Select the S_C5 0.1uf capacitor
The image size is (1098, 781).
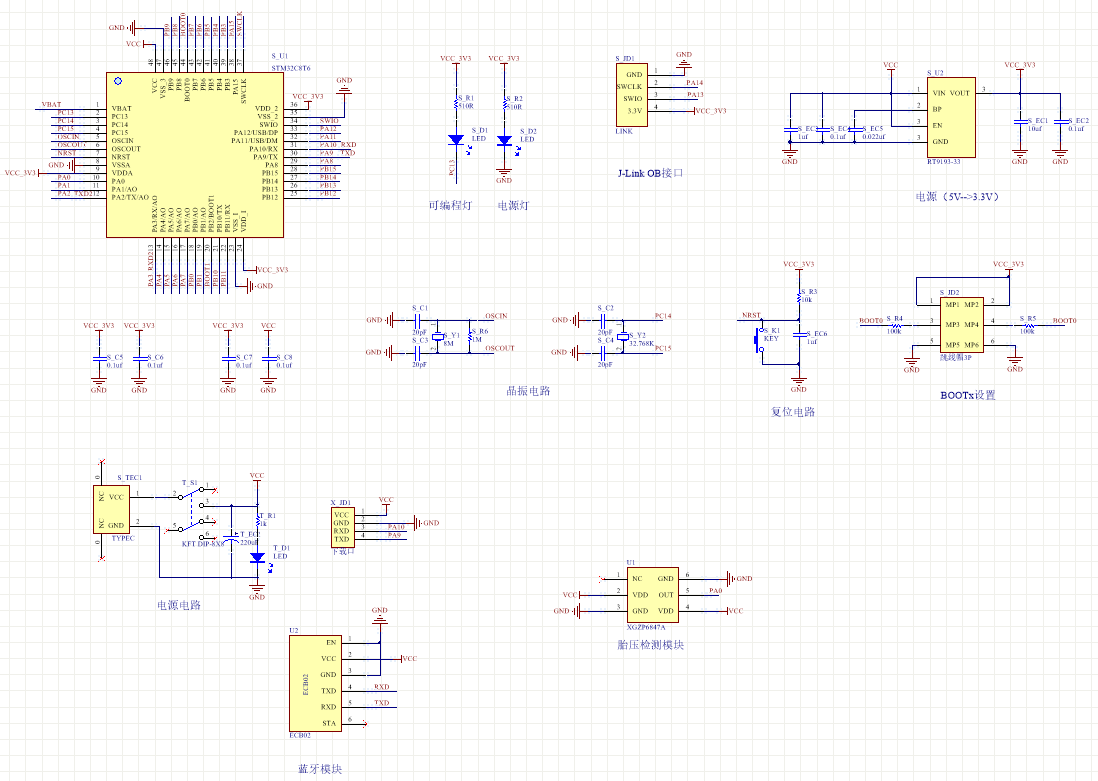click(98, 357)
